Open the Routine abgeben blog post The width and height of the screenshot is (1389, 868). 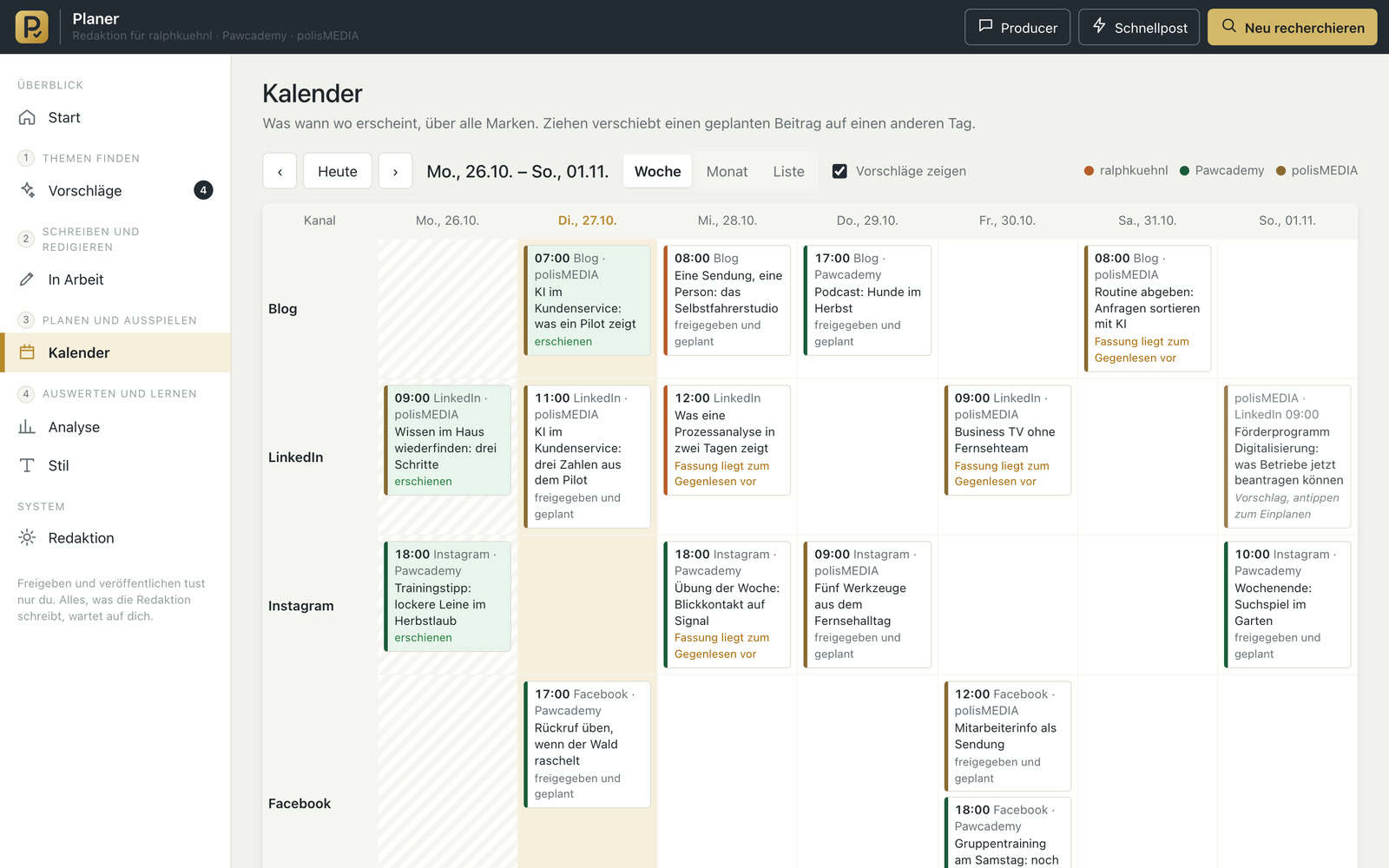click(1147, 308)
